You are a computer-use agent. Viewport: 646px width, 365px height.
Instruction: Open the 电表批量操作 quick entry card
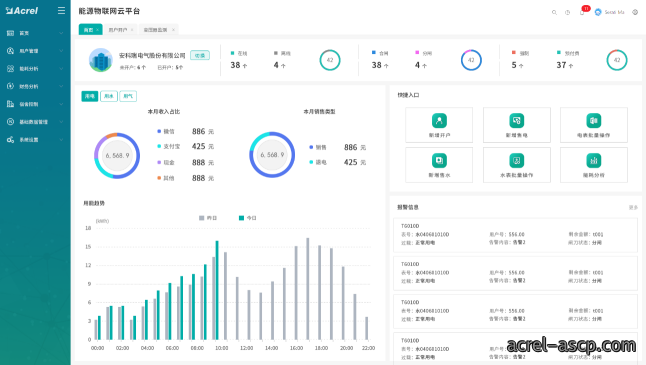[594, 125]
